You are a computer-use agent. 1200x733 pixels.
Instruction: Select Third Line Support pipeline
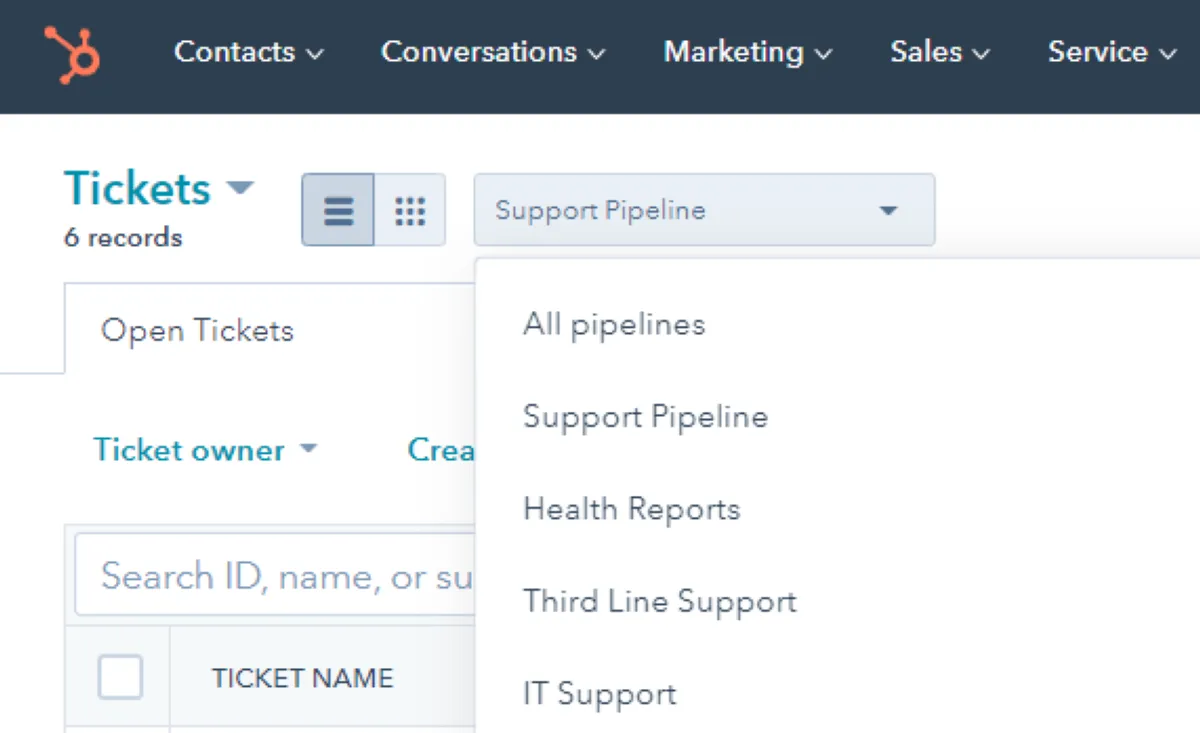(660, 601)
